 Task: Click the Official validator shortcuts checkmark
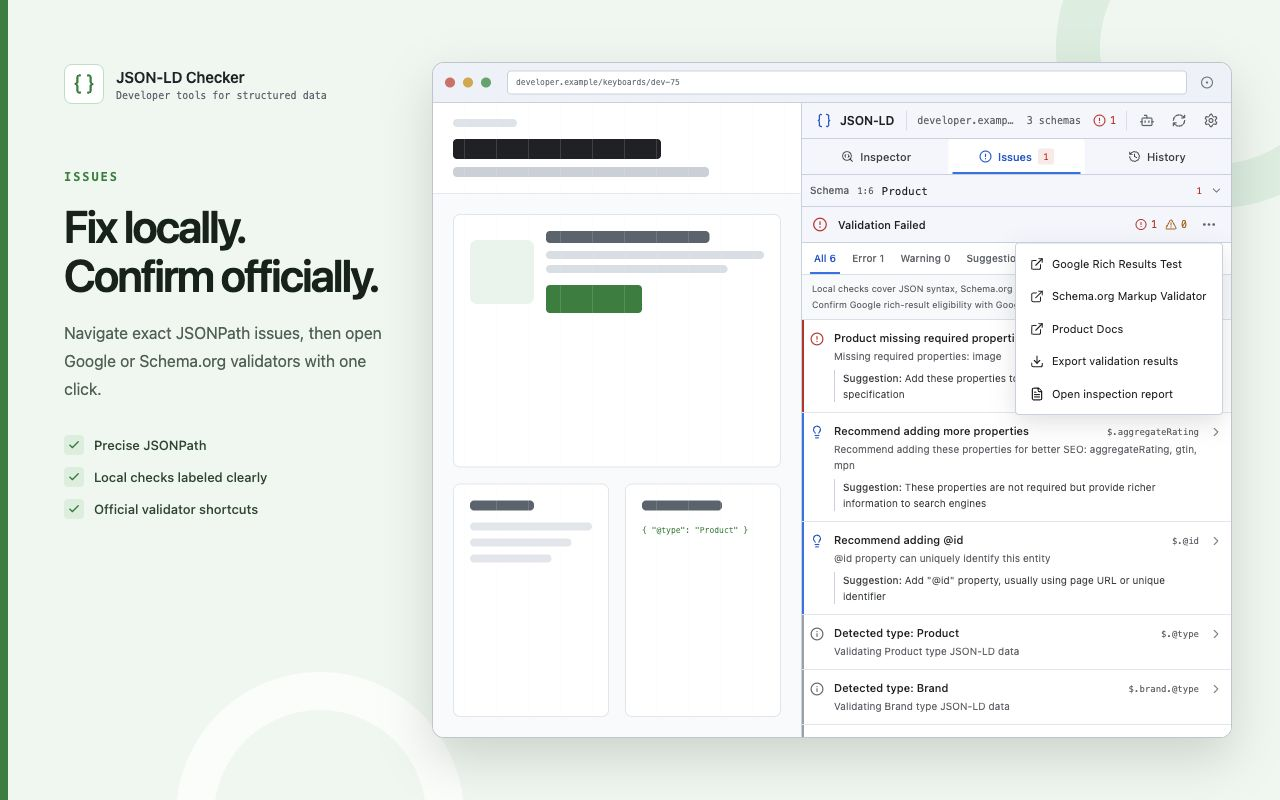pos(74,509)
